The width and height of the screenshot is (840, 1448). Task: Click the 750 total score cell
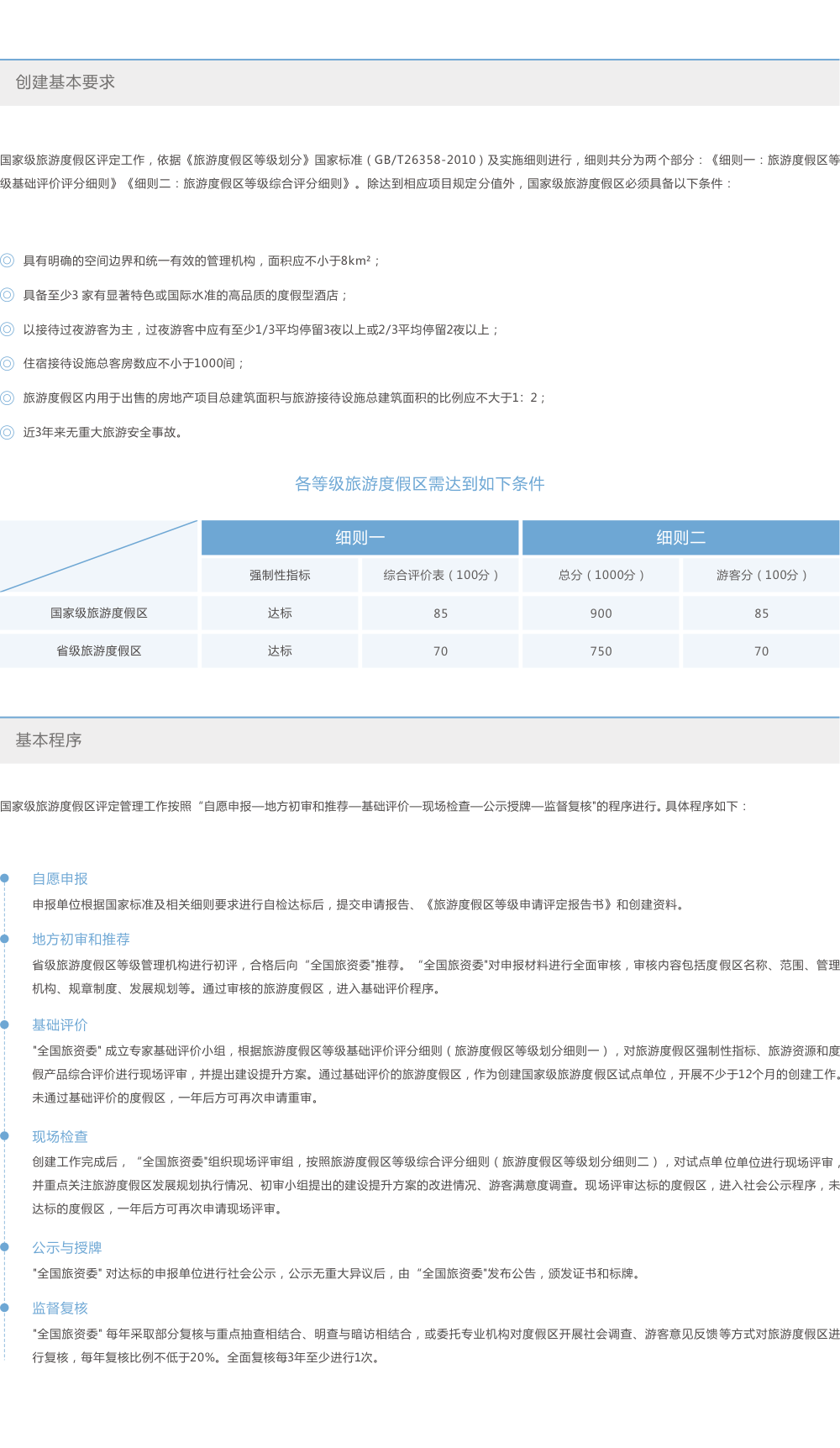point(601,650)
